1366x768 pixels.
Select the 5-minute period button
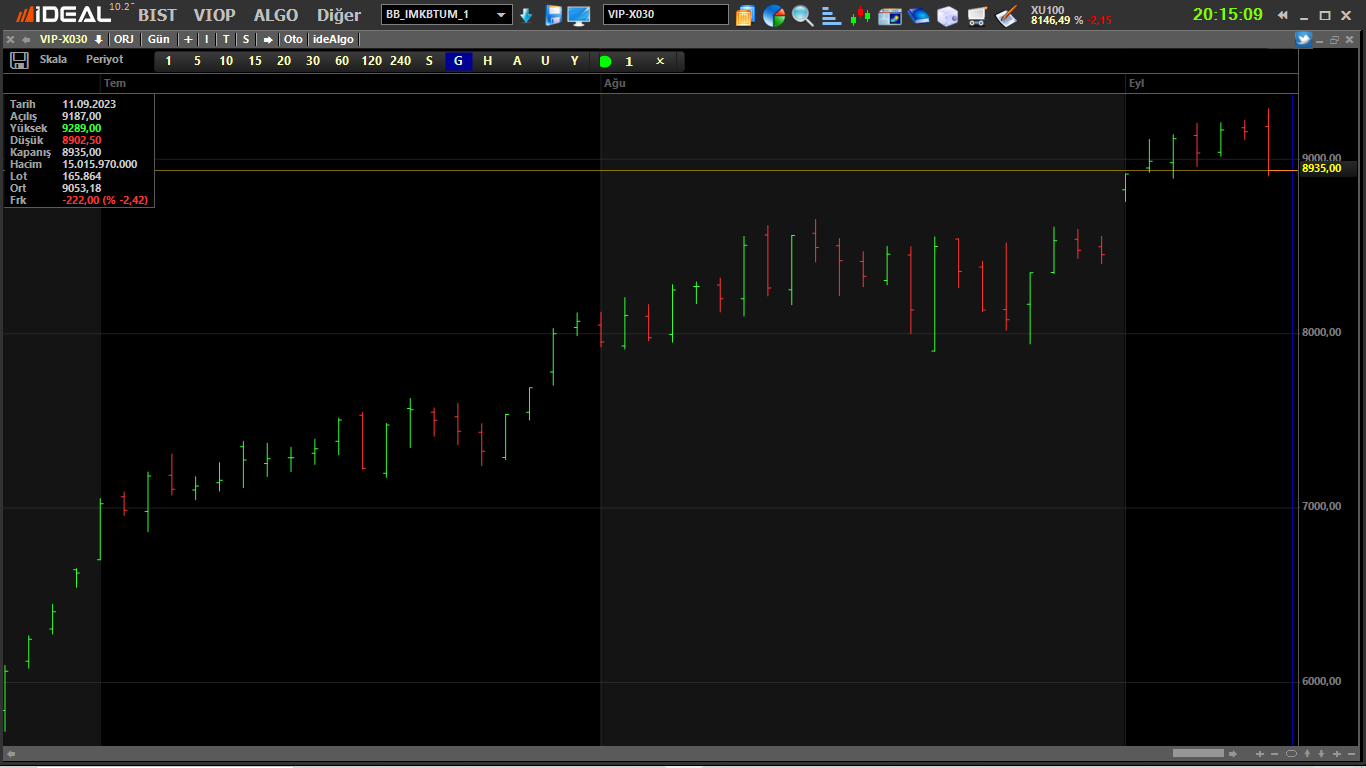pyautogui.click(x=197, y=61)
